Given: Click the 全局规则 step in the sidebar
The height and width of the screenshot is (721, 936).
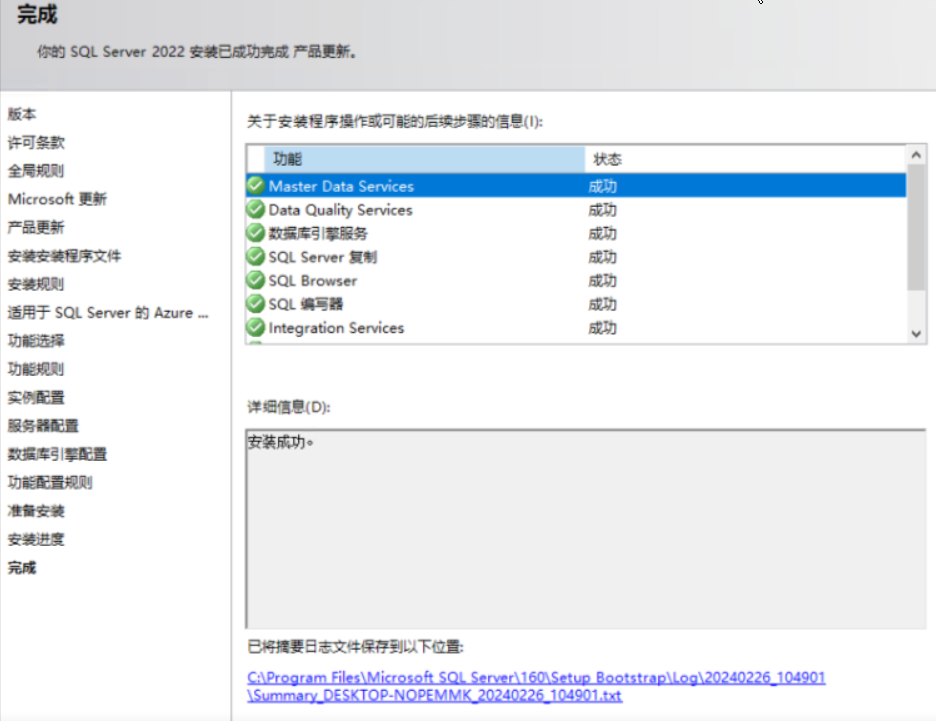Looking at the screenshot, I should click(36, 170).
